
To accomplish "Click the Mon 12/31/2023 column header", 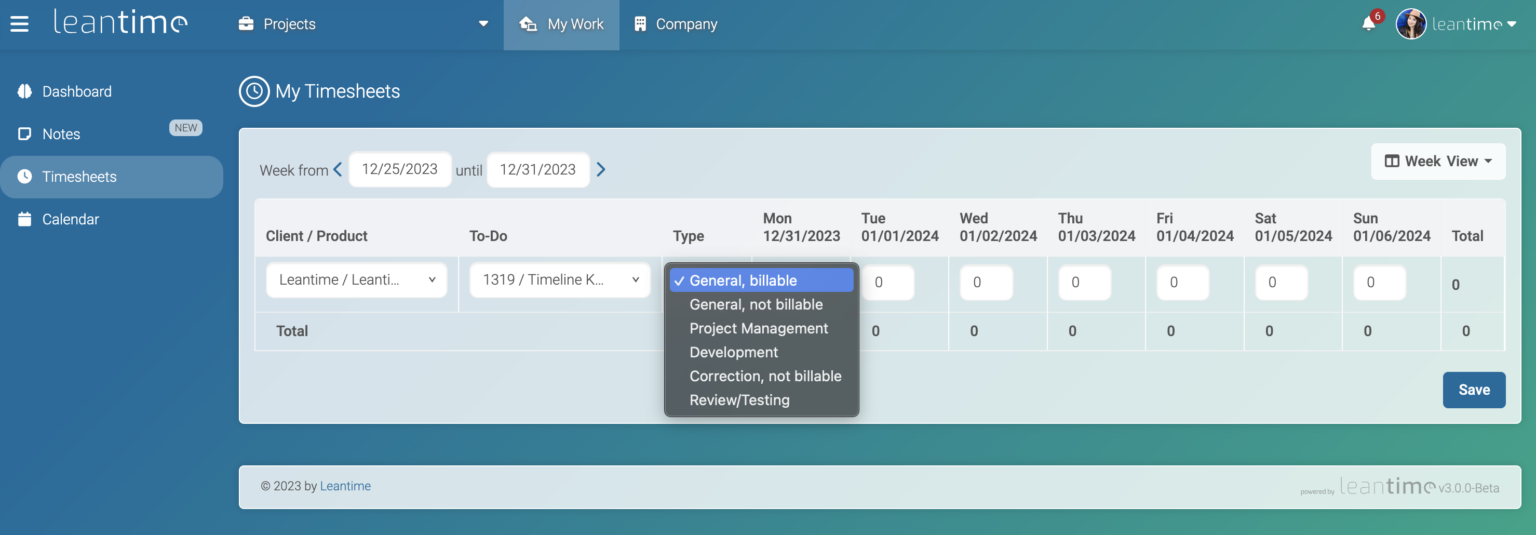I will [x=801, y=227].
